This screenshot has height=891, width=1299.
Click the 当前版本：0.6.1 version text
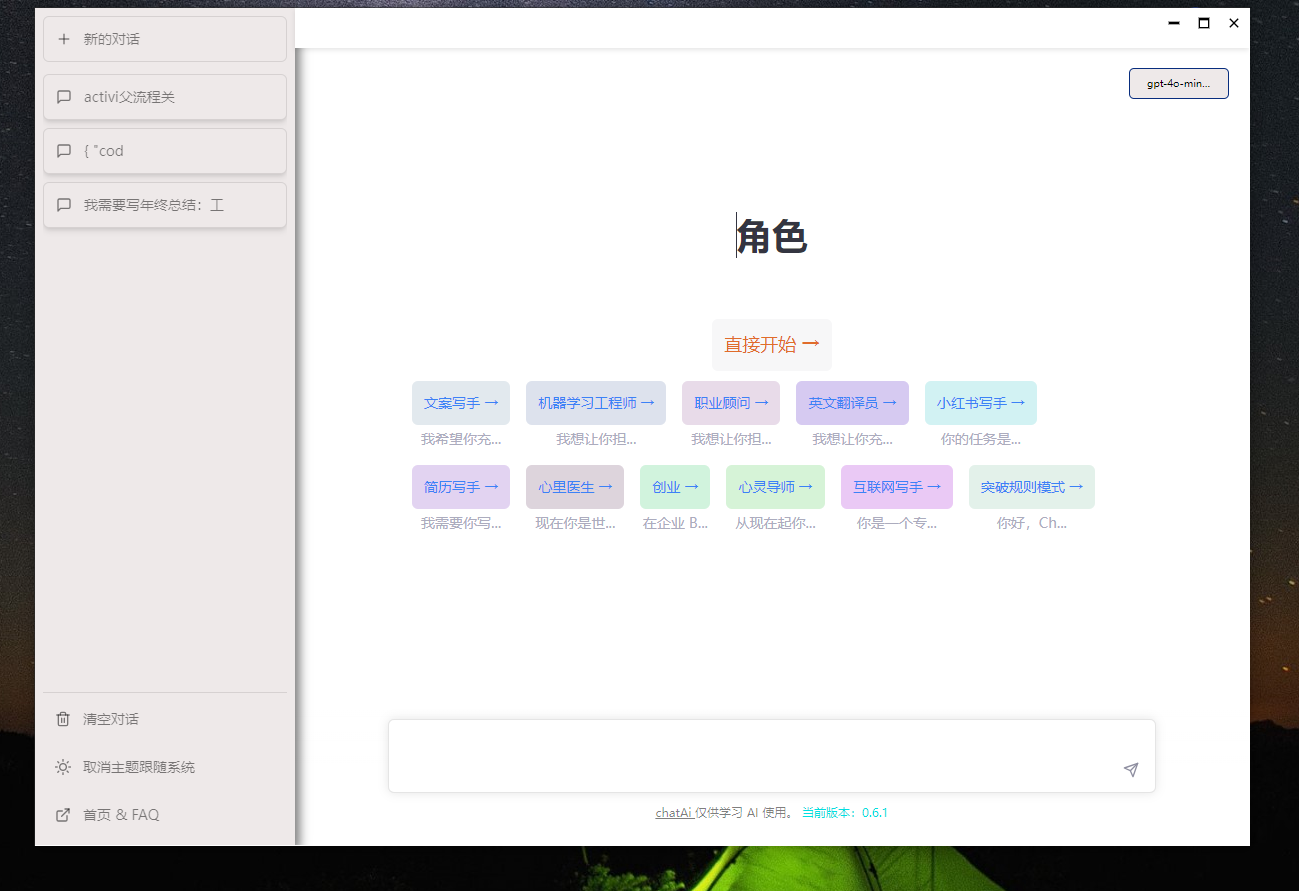(845, 813)
